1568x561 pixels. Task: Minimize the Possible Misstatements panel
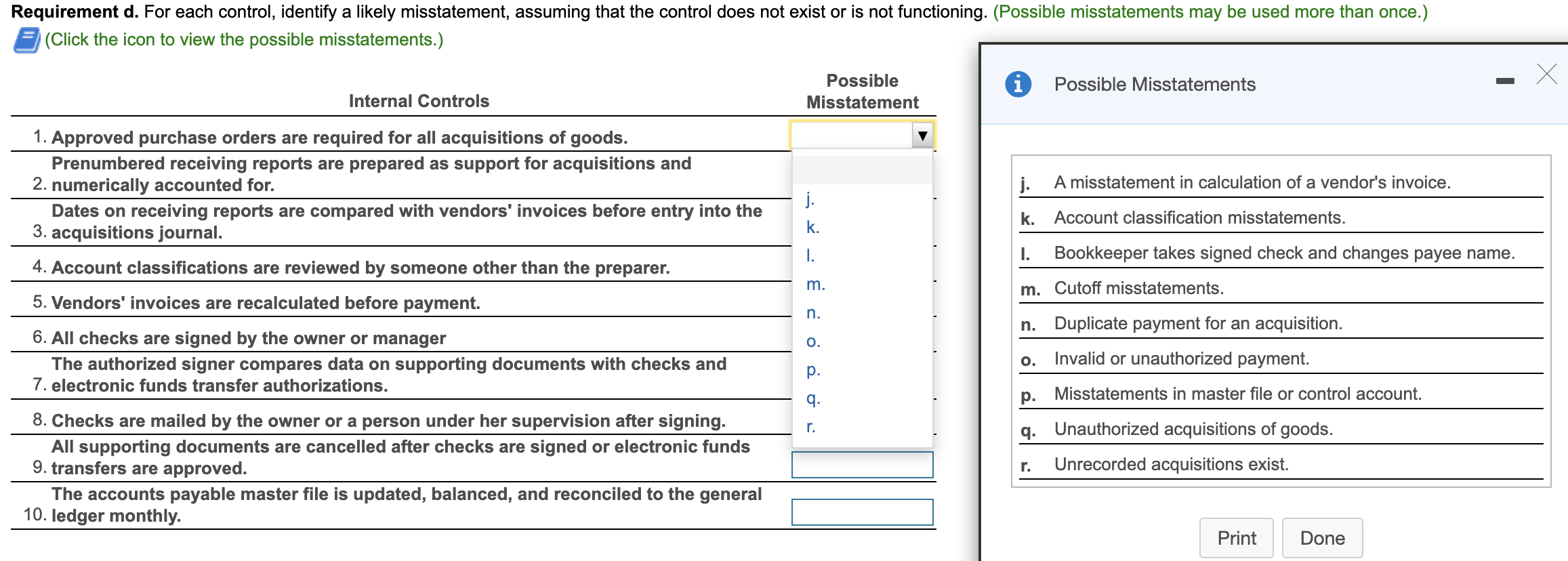point(1506,80)
